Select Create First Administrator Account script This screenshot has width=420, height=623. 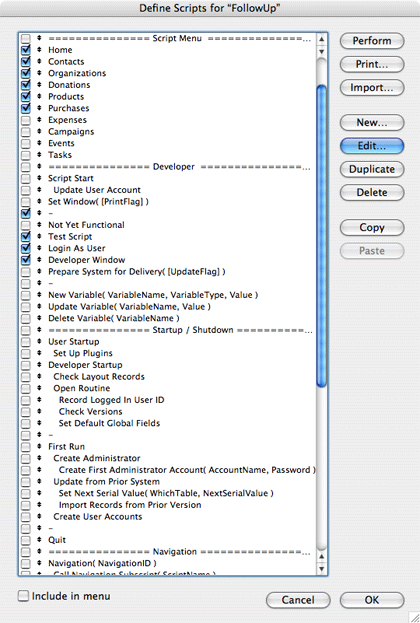coord(167,470)
